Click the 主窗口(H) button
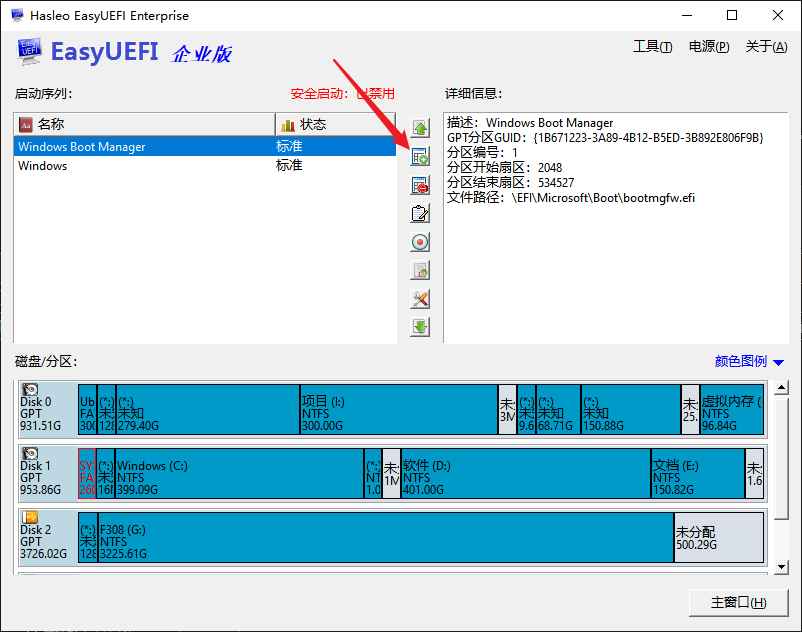Screen dimensions: 802x632 [x=738, y=602]
